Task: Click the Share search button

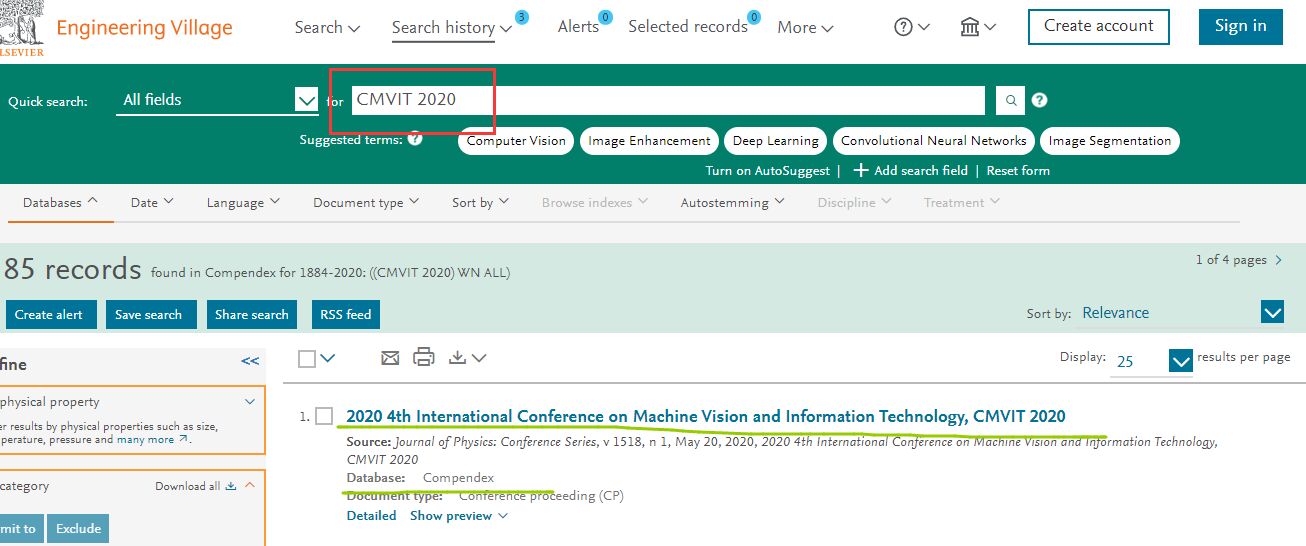Action: pos(252,314)
